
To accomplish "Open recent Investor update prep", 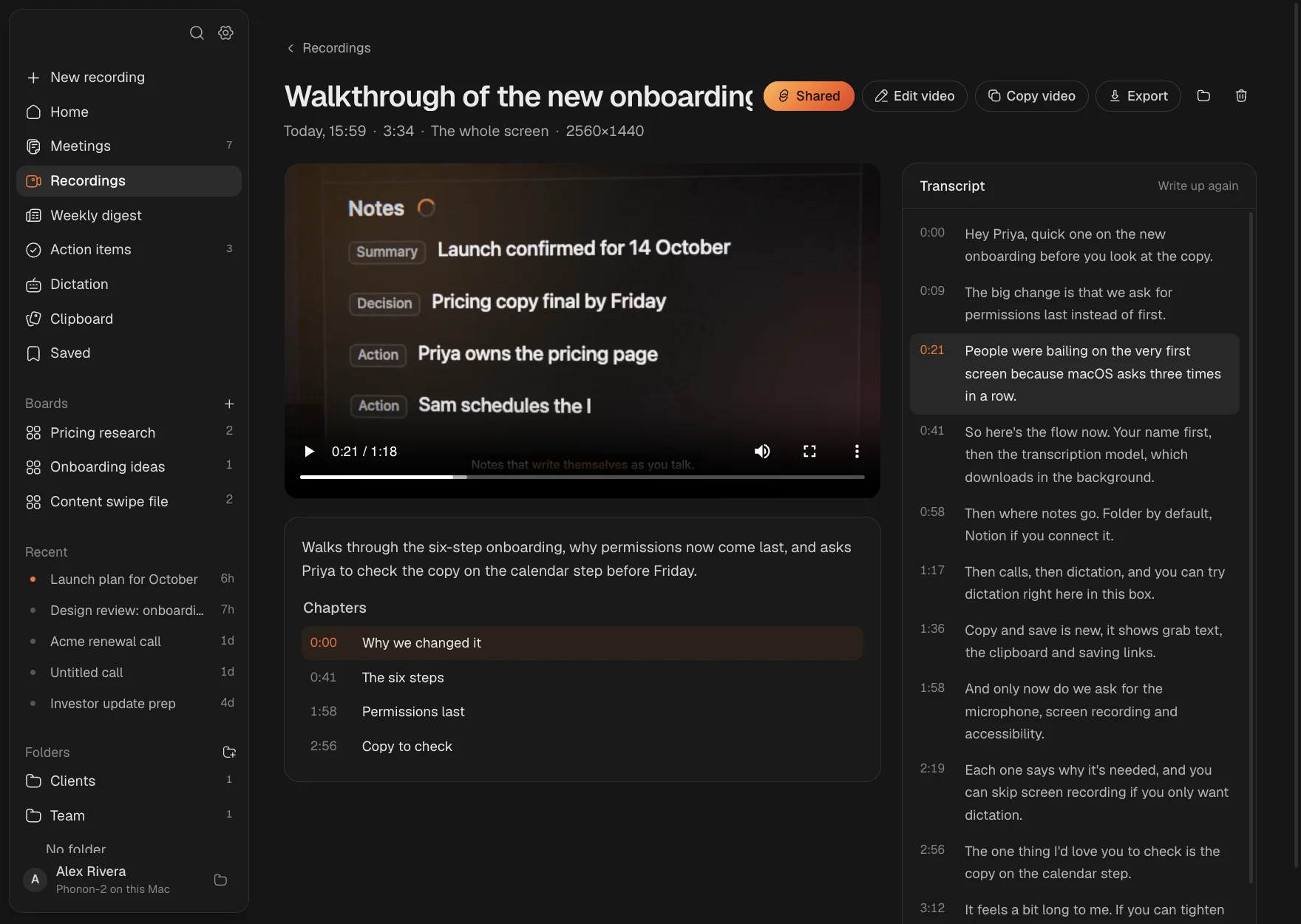I will 129,704.
